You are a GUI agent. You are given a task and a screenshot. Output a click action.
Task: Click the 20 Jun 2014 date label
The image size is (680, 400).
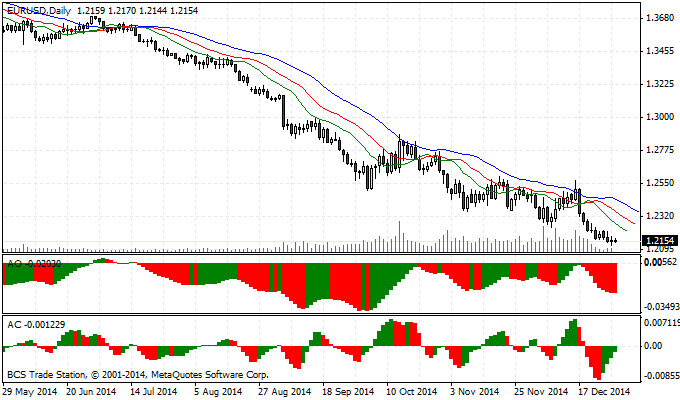pos(91,392)
